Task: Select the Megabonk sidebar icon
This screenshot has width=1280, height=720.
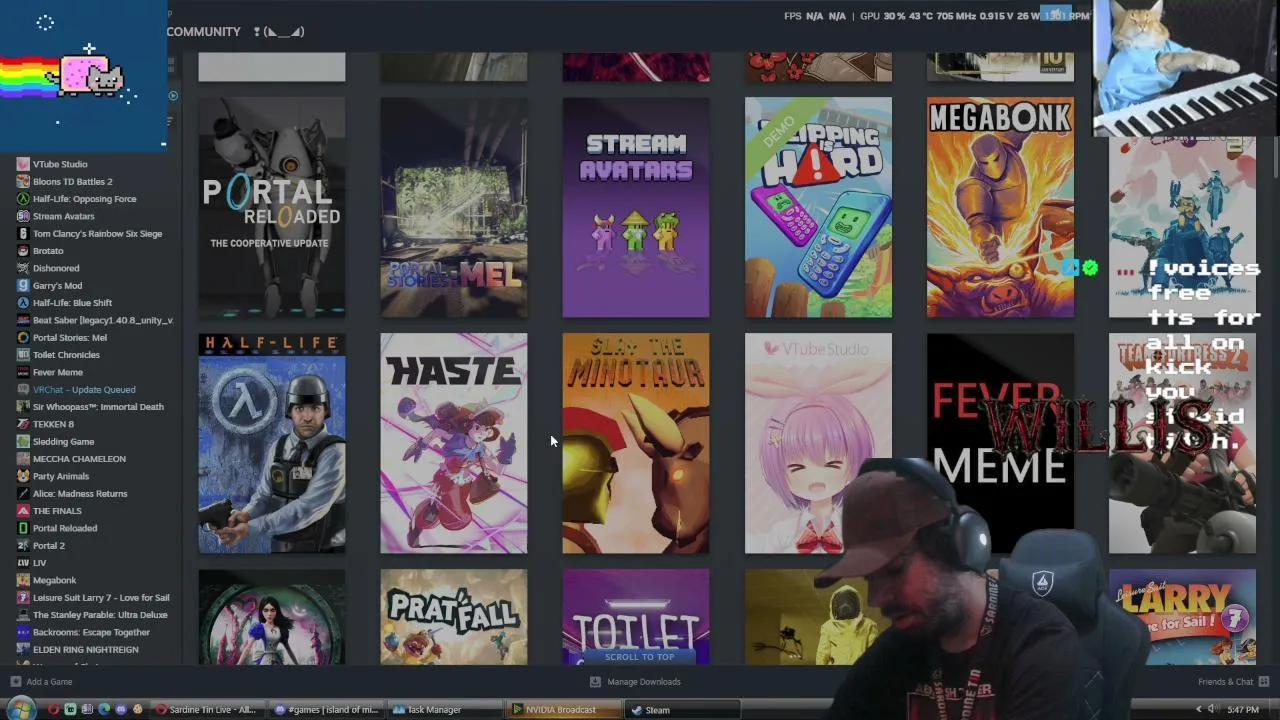Action: point(23,580)
